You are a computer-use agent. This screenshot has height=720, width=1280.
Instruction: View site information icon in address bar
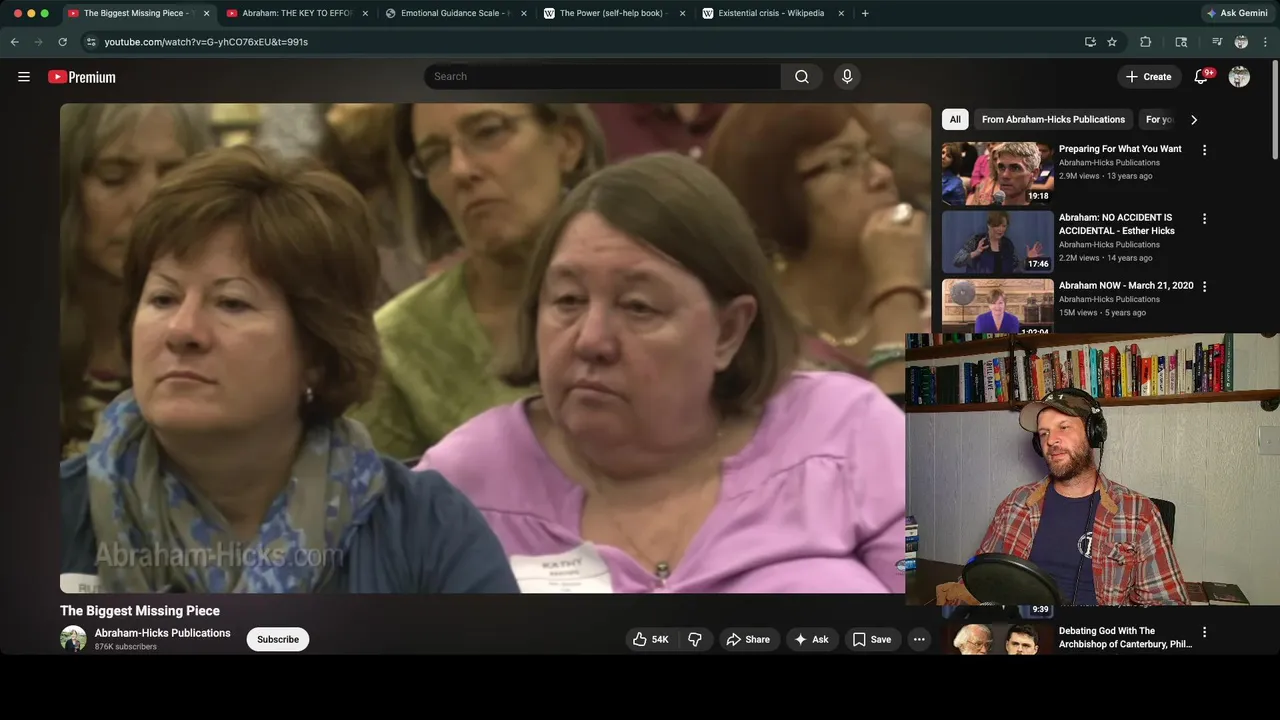[x=91, y=42]
